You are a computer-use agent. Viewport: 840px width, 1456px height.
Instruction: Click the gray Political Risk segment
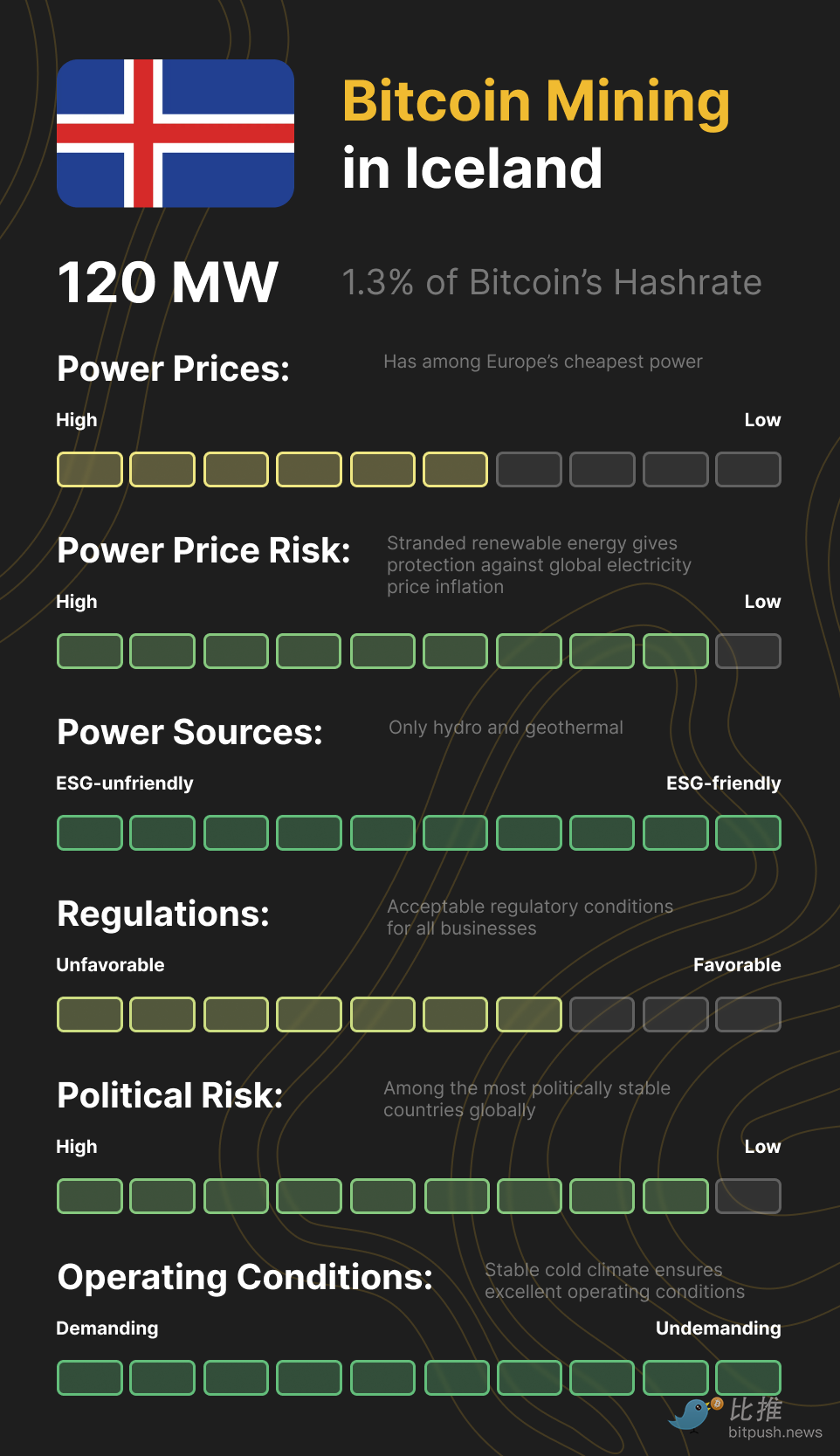748,1197
